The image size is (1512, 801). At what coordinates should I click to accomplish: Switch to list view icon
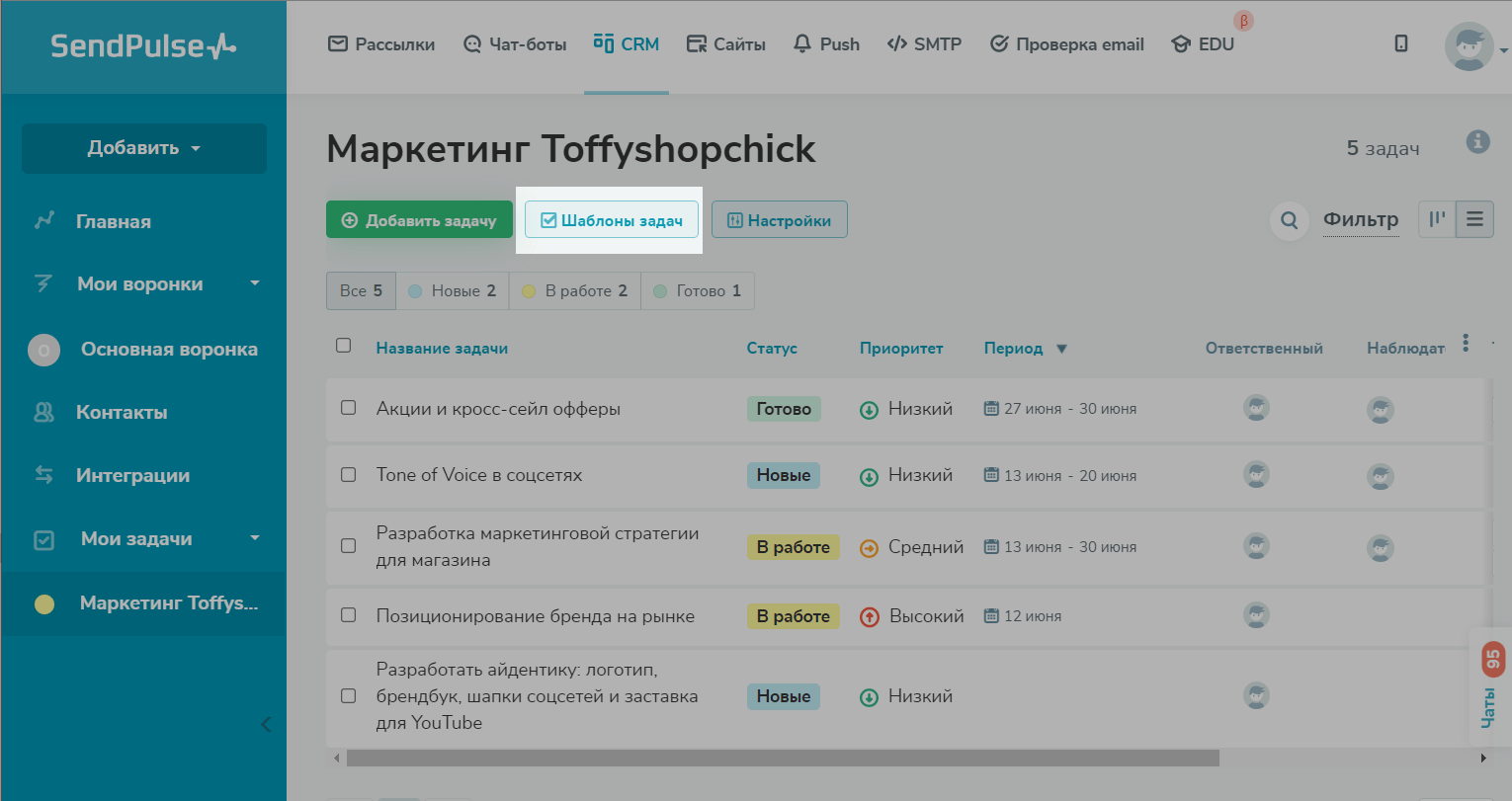point(1474,219)
